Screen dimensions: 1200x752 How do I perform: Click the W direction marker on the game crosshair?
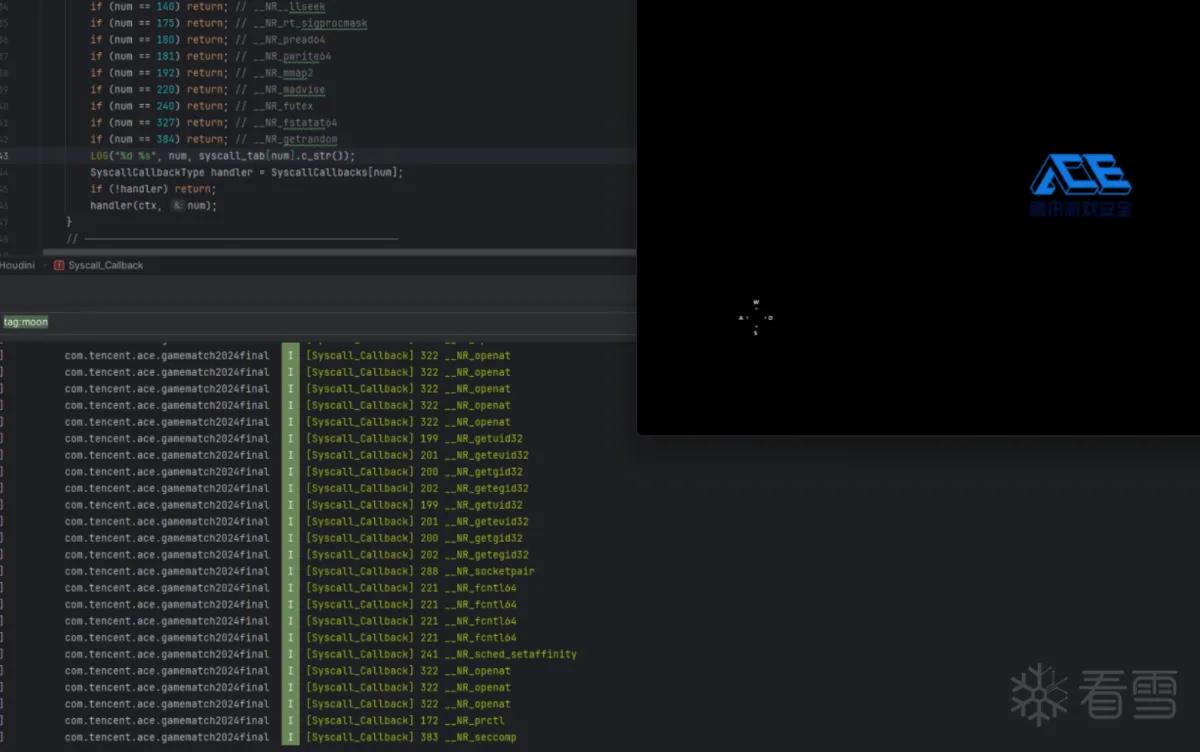pyautogui.click(x=756, y=302)
